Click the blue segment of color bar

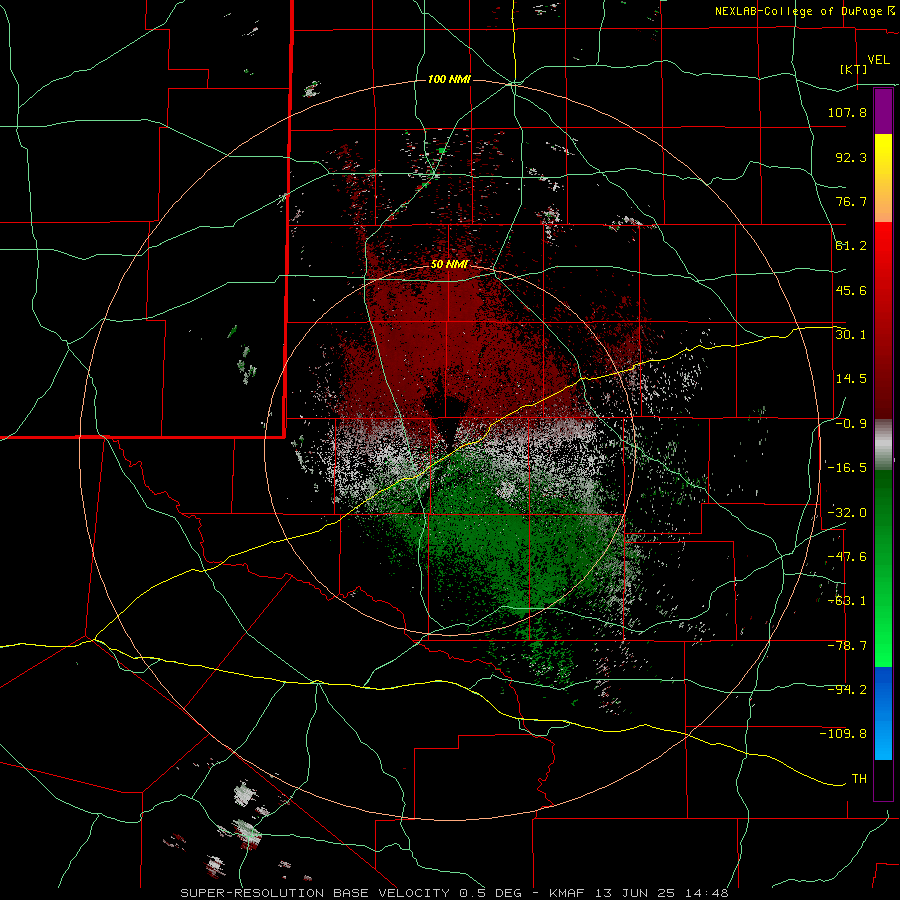pos(883,713)
